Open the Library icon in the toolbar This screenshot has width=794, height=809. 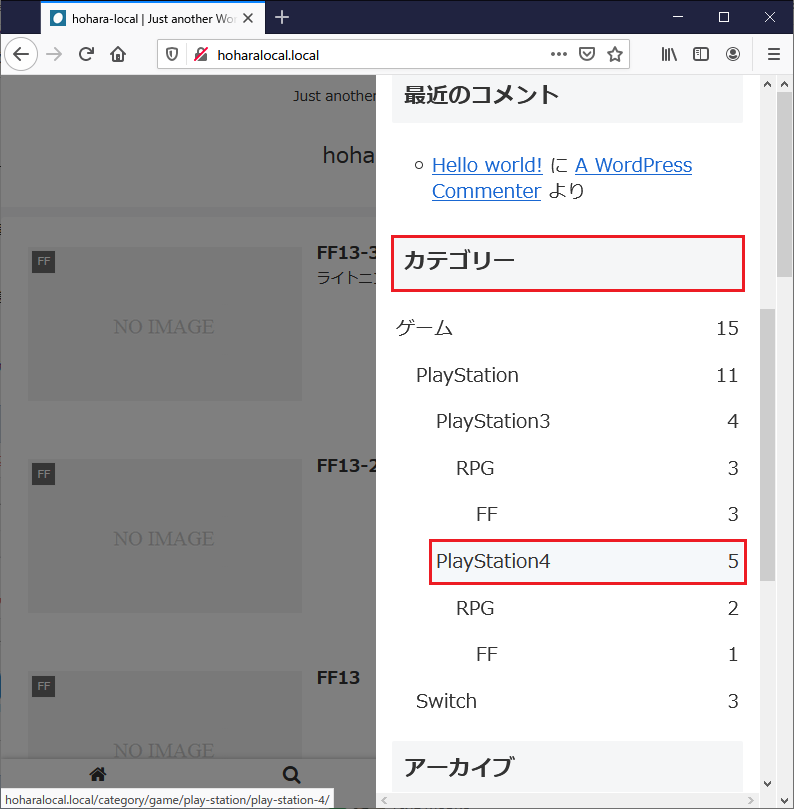(669, 55)
